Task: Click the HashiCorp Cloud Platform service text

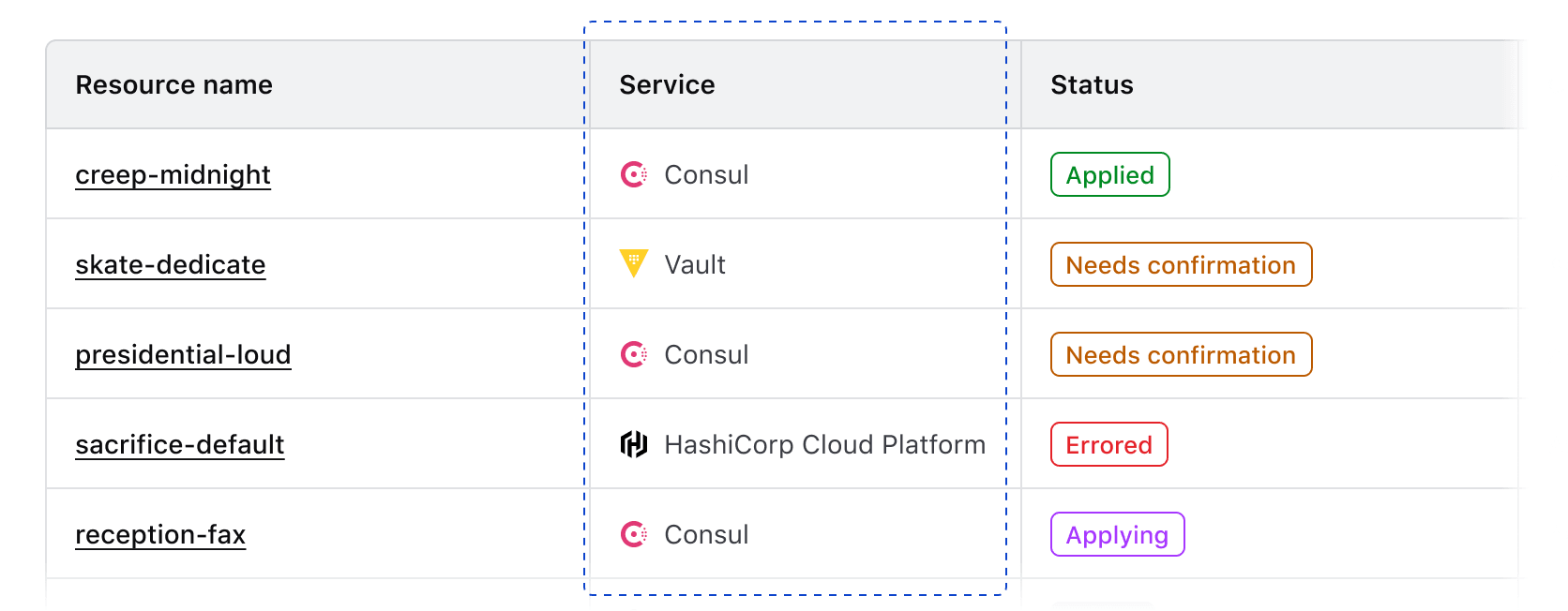Action: (x=824, y=445)
